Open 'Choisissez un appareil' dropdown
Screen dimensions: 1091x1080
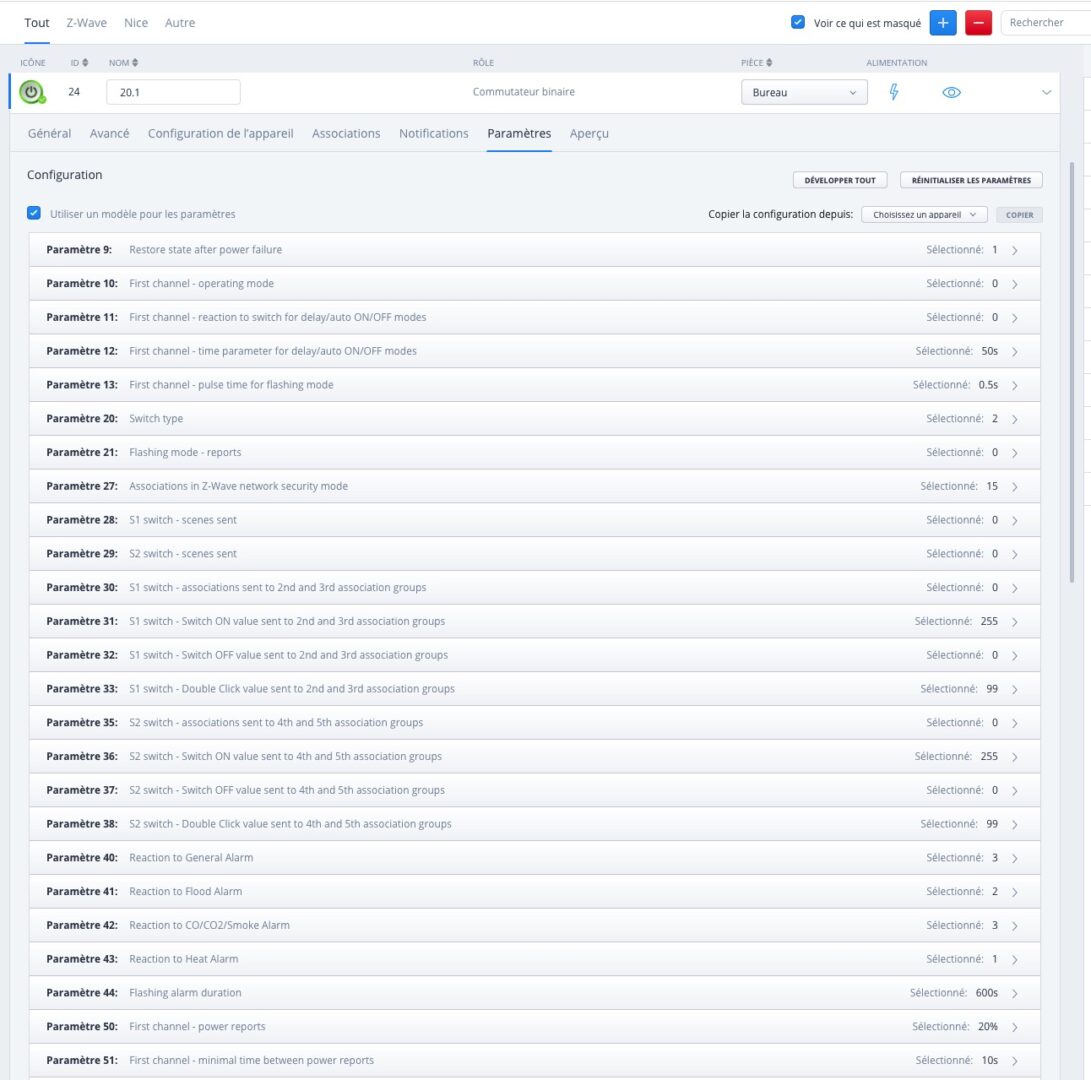click(924, 214)
